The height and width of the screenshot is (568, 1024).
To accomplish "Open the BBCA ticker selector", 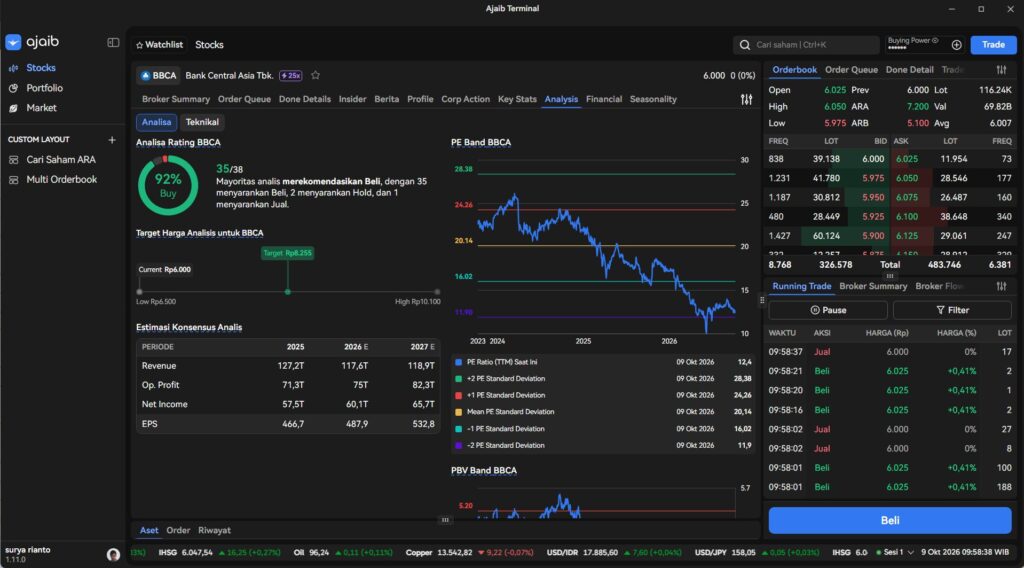I will [x=159, y=76].
